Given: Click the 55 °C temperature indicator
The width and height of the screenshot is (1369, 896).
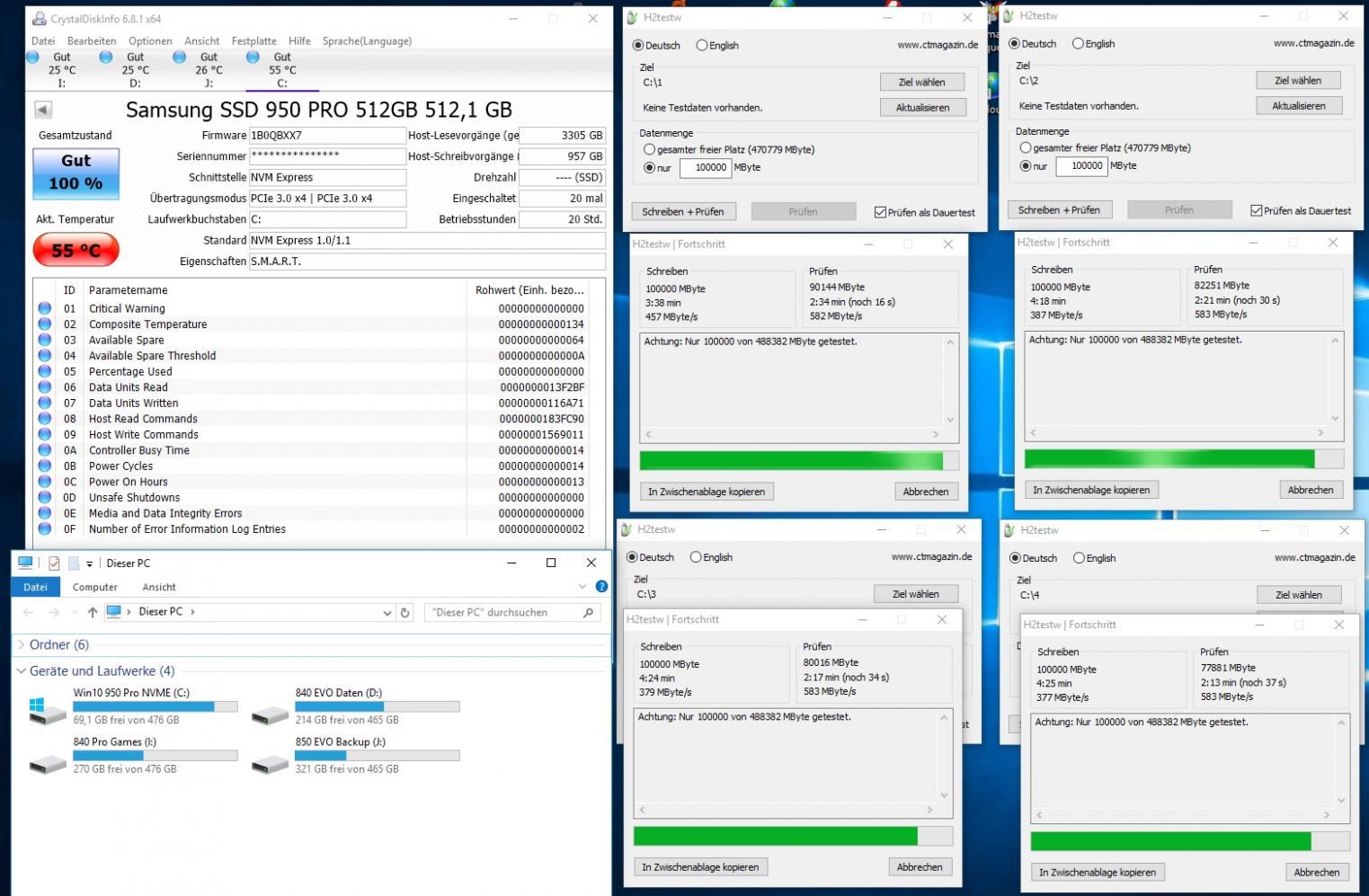Looking at the screenshot, I should click(x=76, y=250).
